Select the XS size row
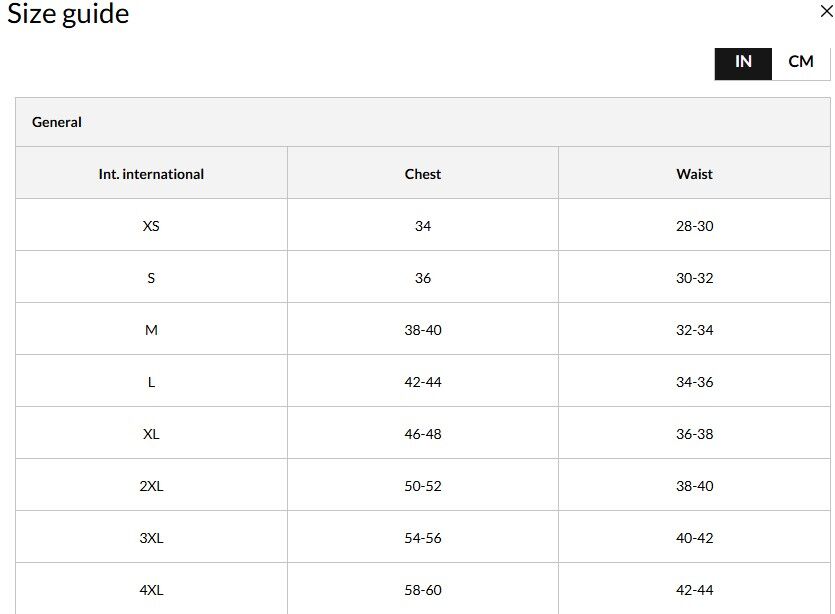Screen dimensions: 835x614 [x=423, y=226]
